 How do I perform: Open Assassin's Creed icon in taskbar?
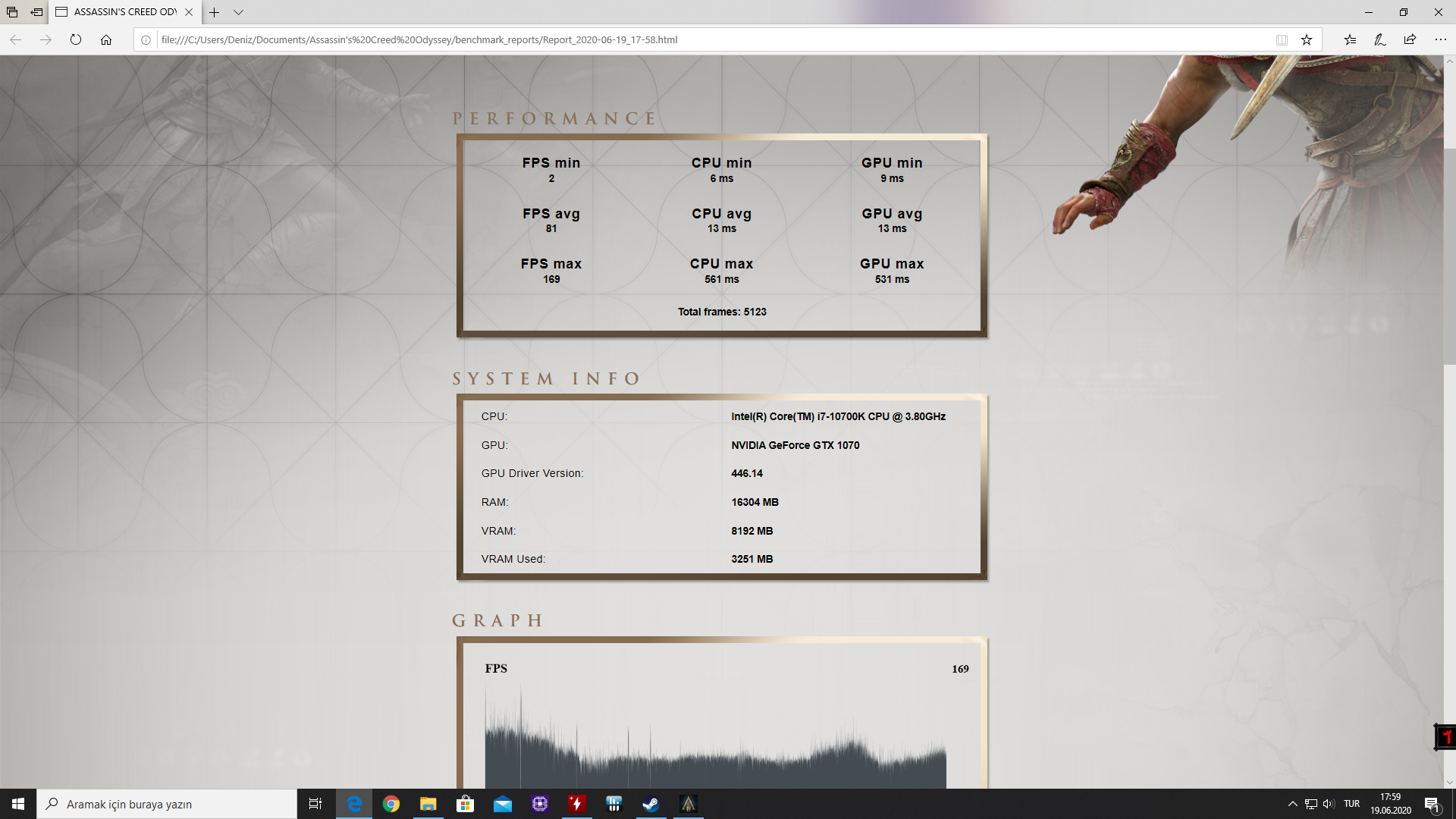click(689, 804)
